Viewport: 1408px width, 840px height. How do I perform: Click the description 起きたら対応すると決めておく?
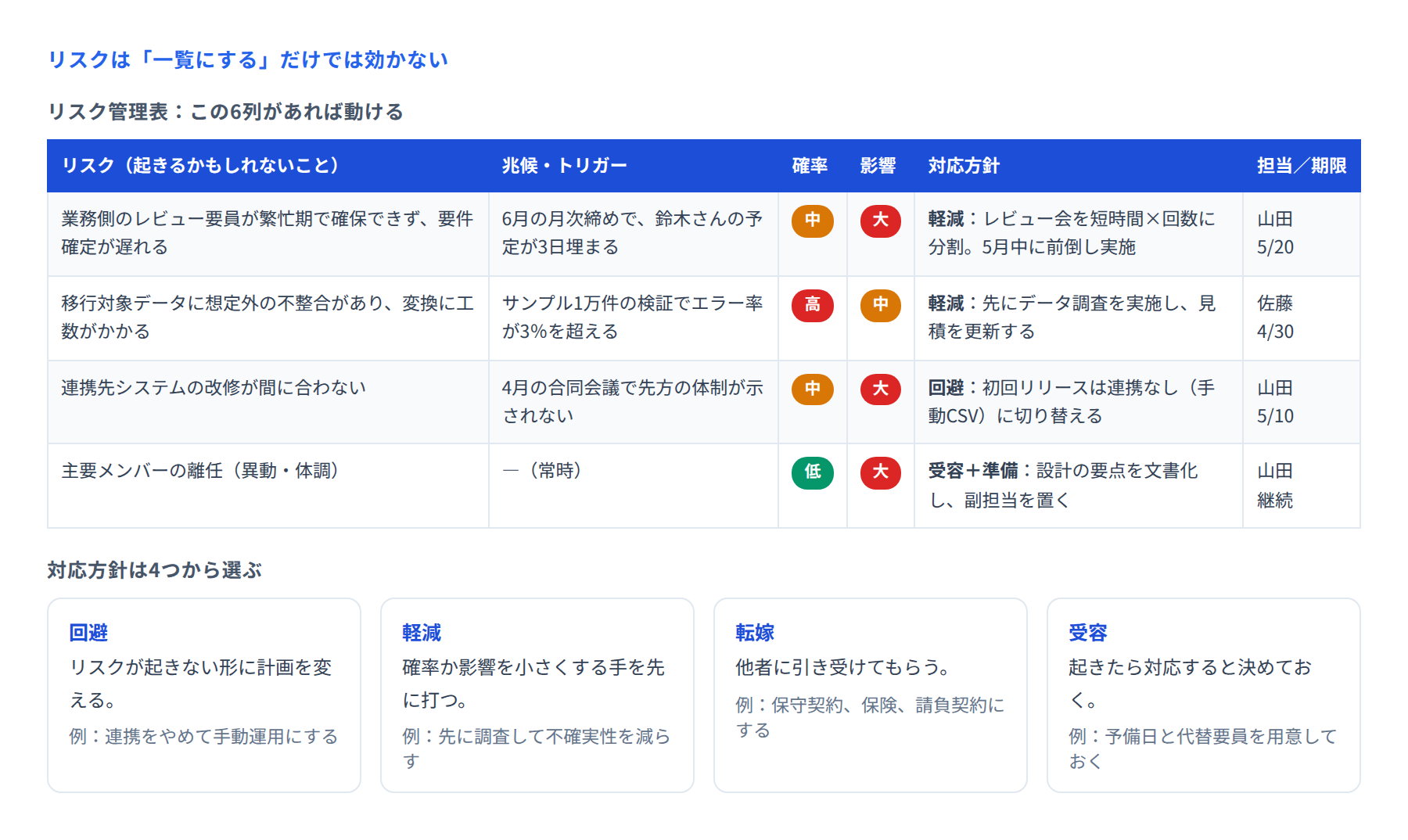pos(1190,684)
